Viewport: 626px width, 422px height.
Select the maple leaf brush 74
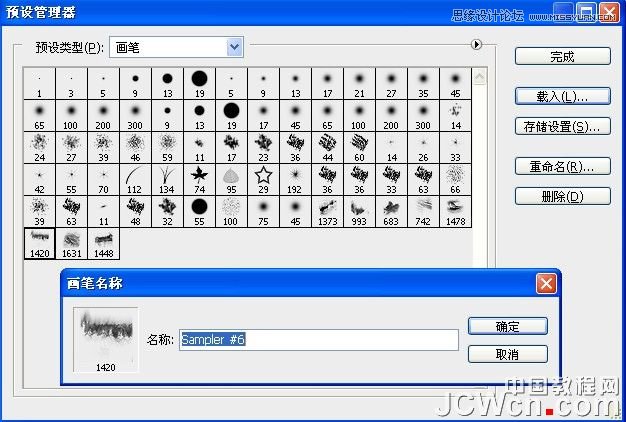click(199, 178)
